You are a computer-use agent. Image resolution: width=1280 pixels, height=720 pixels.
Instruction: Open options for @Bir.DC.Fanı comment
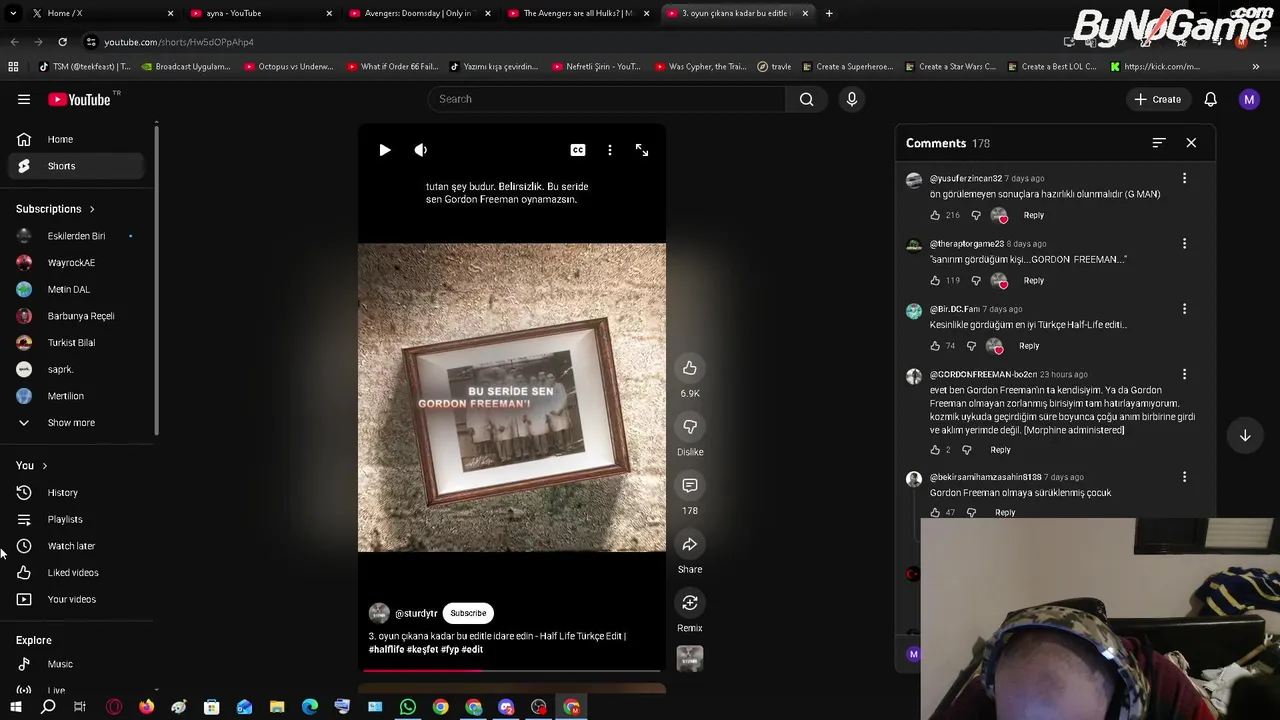[x=1184, y=309]
